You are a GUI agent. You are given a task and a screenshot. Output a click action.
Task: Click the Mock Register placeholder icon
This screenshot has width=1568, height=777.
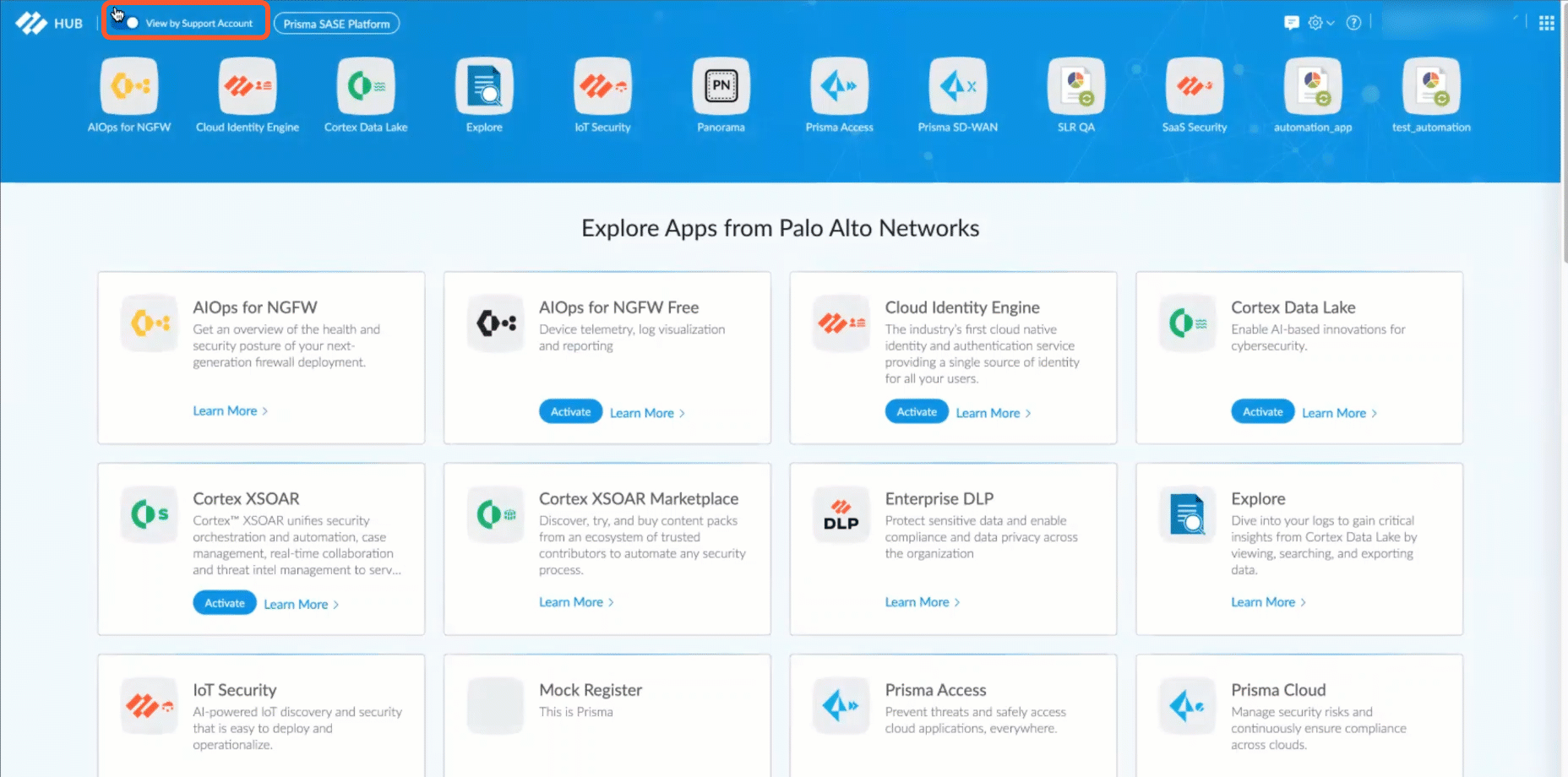(496, 705)
